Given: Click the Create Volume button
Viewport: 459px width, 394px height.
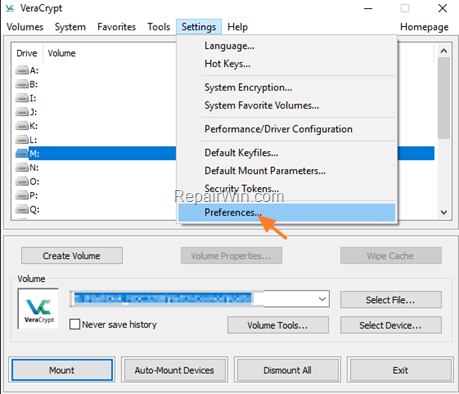Looking at the screenshot, I should pos(72,256).
